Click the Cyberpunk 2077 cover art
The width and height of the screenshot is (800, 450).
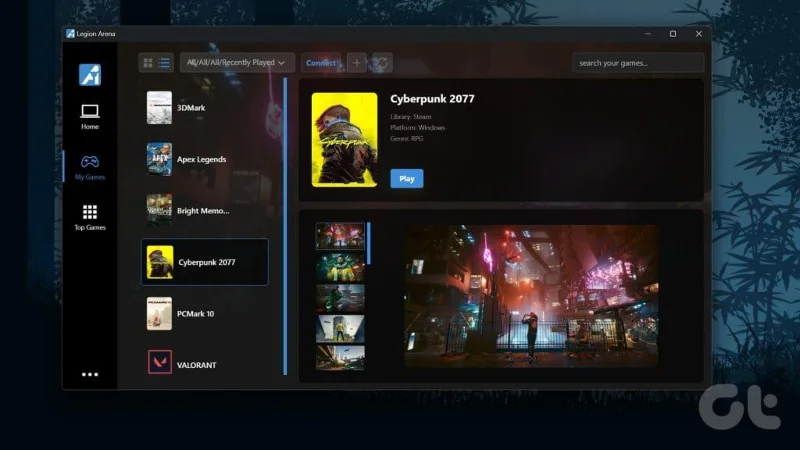point(344,140)
